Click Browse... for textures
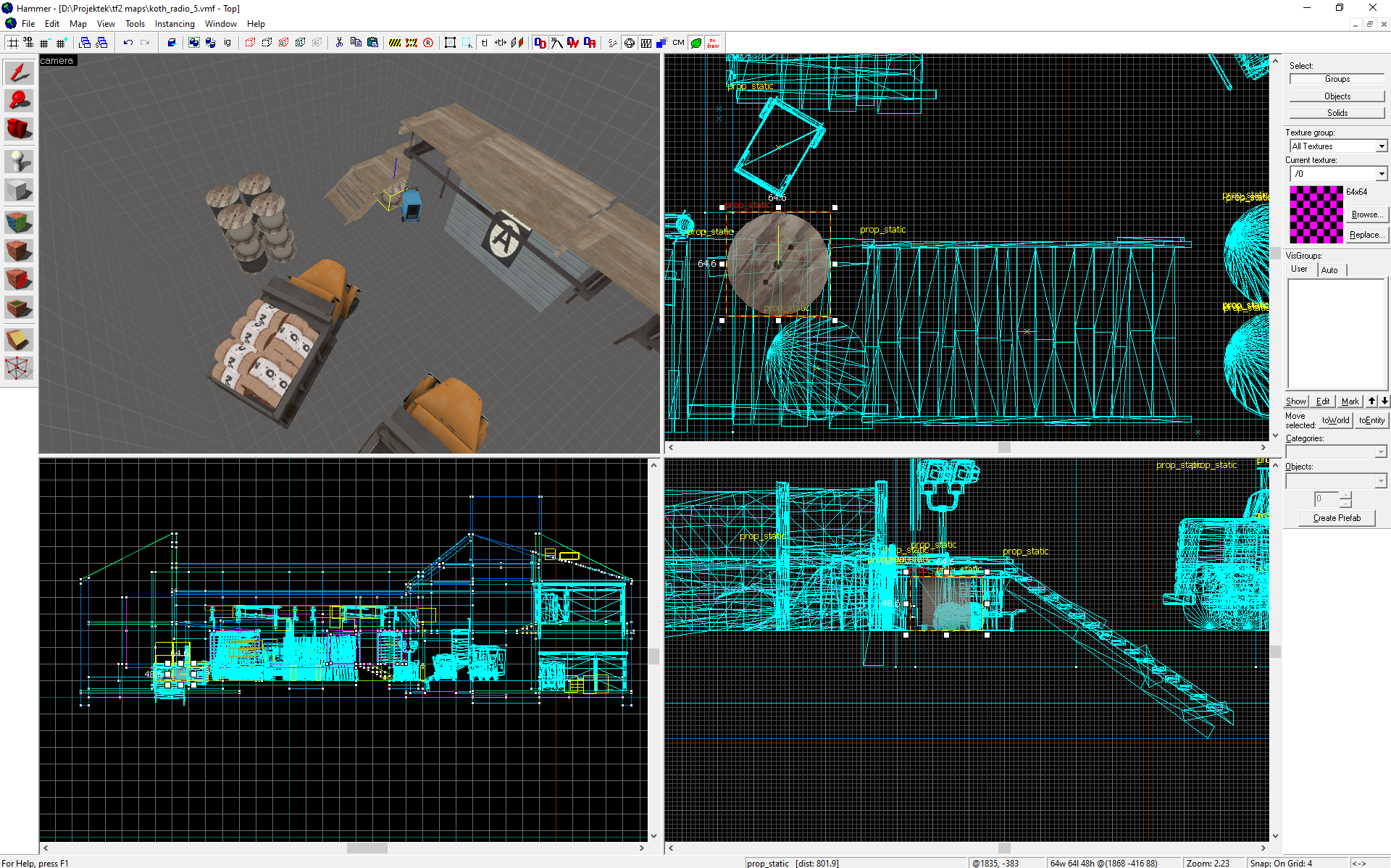Viewport: 1391px width, 868px height. [x=1367, y=214]
